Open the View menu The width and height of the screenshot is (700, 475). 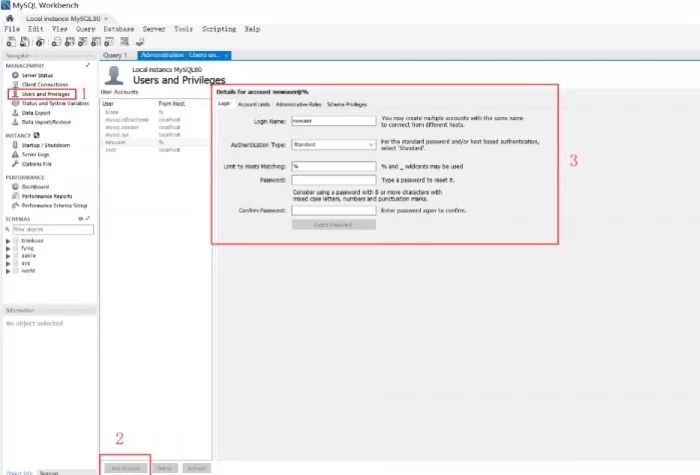(60, 29)
